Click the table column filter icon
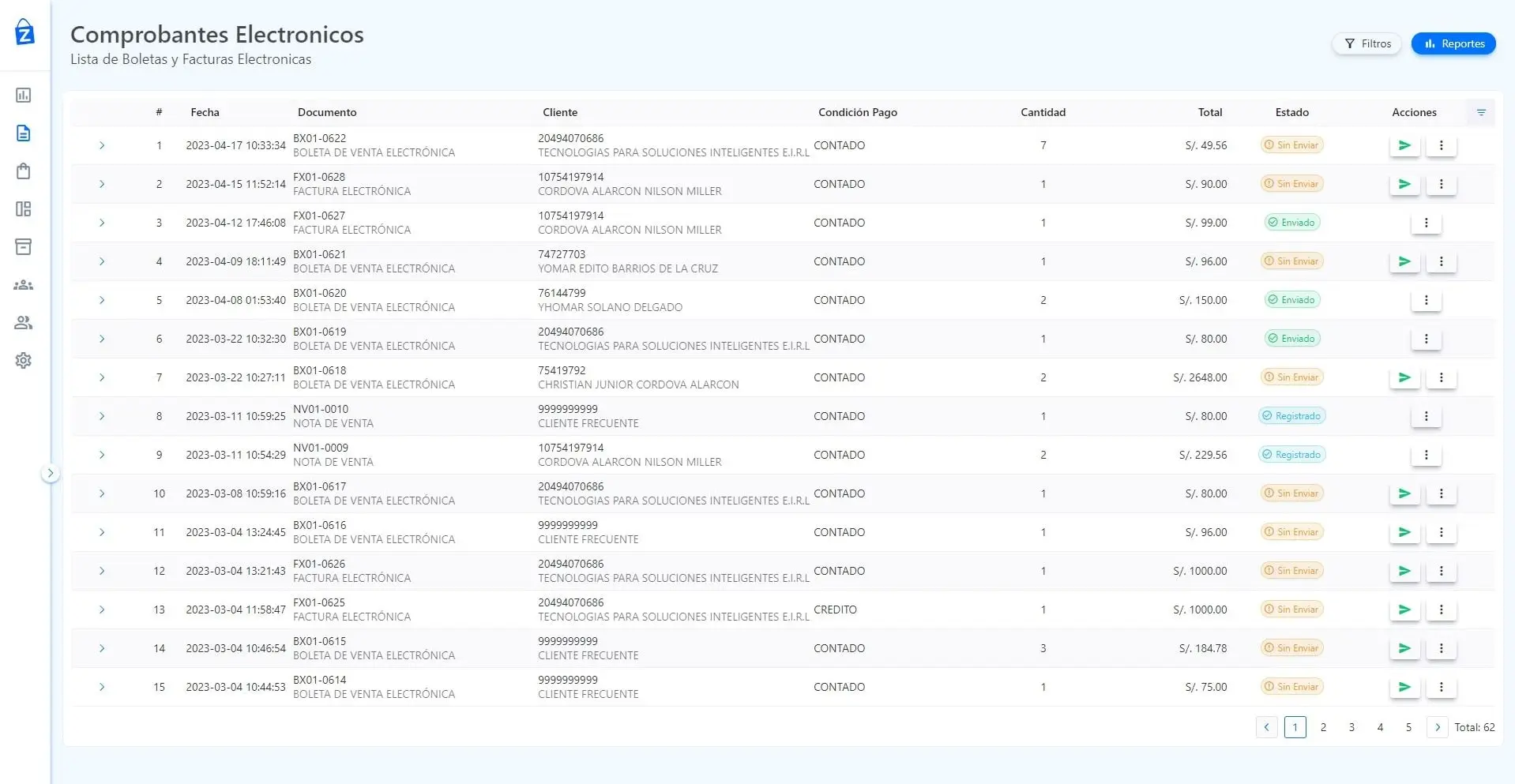The width and height of the screenshot is (1515, 784). click(1481, 113)
